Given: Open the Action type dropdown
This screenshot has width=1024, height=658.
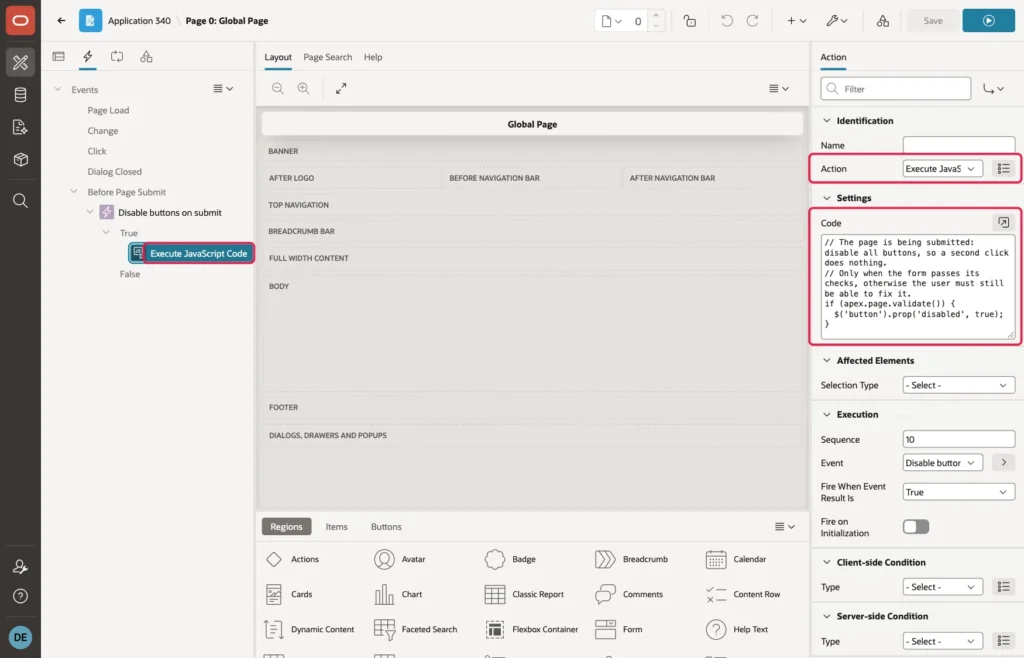Looking at the screenshot, I should point(942,168).
